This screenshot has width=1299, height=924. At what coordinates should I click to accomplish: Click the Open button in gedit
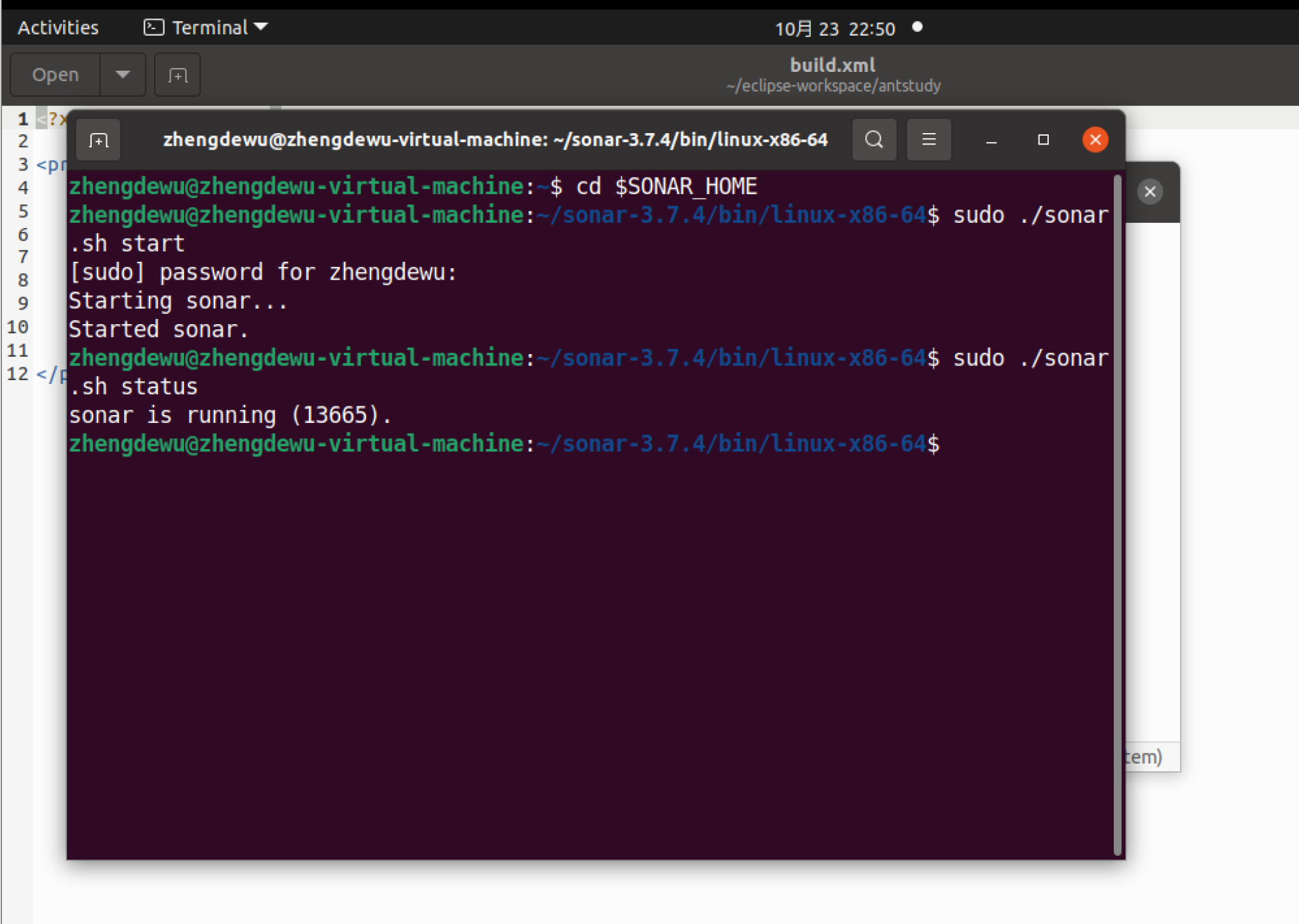click(55, 75)
